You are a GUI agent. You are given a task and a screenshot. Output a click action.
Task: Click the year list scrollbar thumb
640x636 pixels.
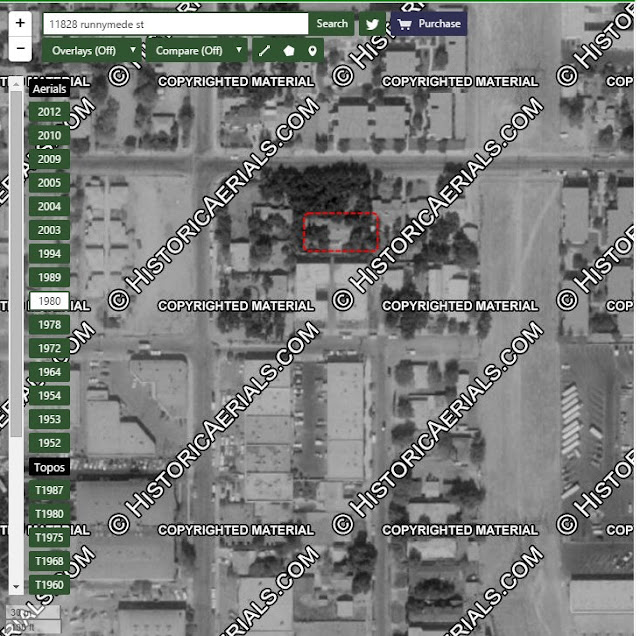(x=16, y=264)
